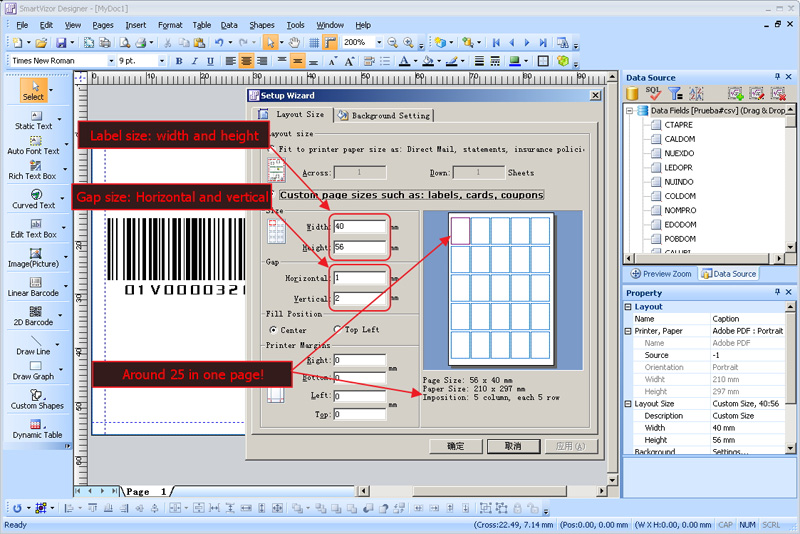Image resolution: width=800 pixels, height=534 pixels.
Task: Open the fill color bucket picker
Action: [x=428, y=61]
